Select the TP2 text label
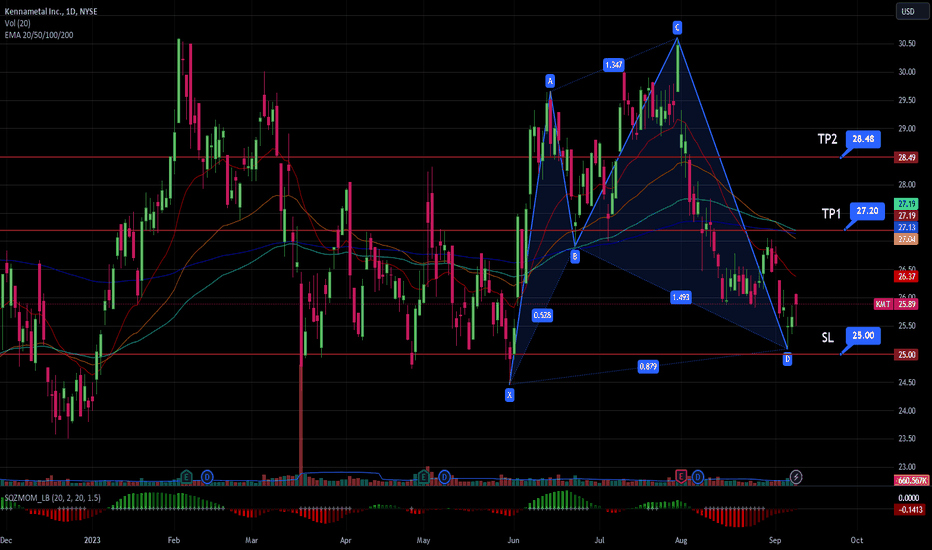The width and height of the screenshot is (932, 550). (x=827, y=139)
